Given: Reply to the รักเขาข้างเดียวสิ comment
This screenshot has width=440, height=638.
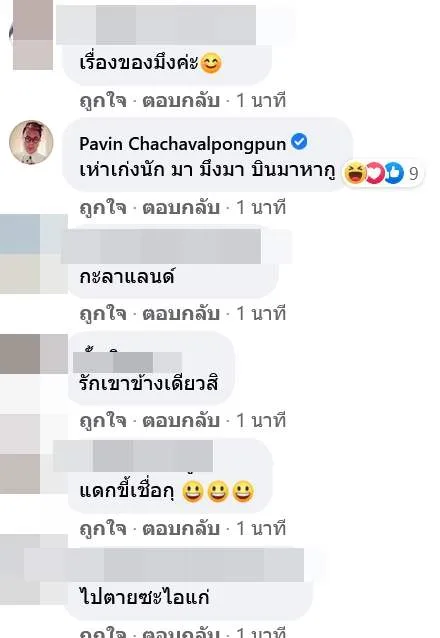Looking at the screenshot, I should coord(181,421).
